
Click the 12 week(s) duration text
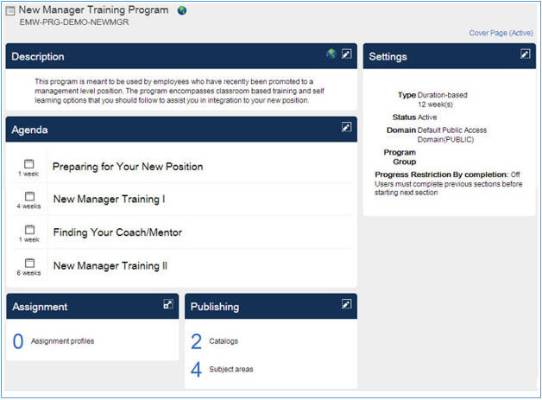click(x=435, y=104)
